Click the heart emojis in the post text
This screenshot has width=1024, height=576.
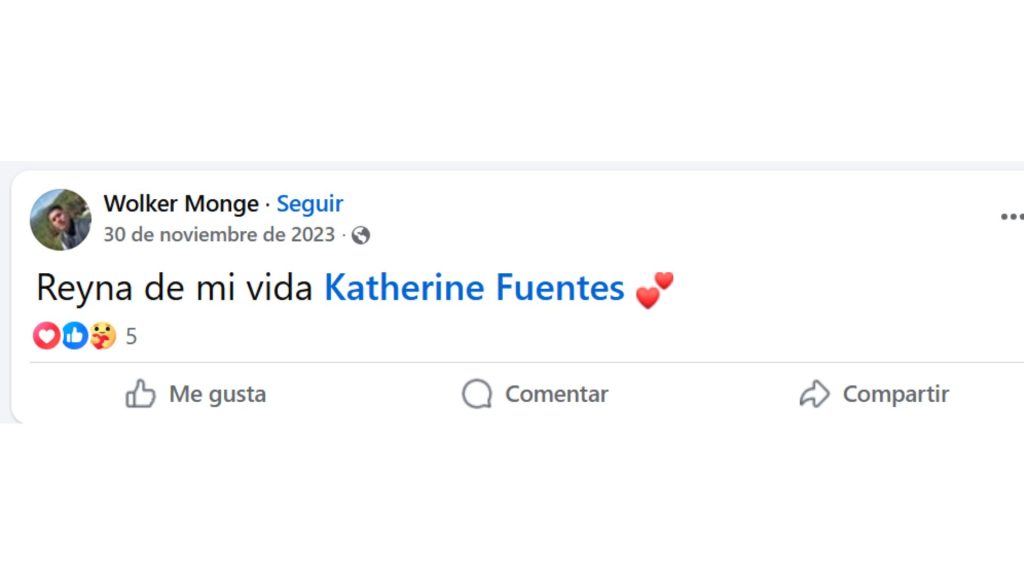(x=657, y=289)
